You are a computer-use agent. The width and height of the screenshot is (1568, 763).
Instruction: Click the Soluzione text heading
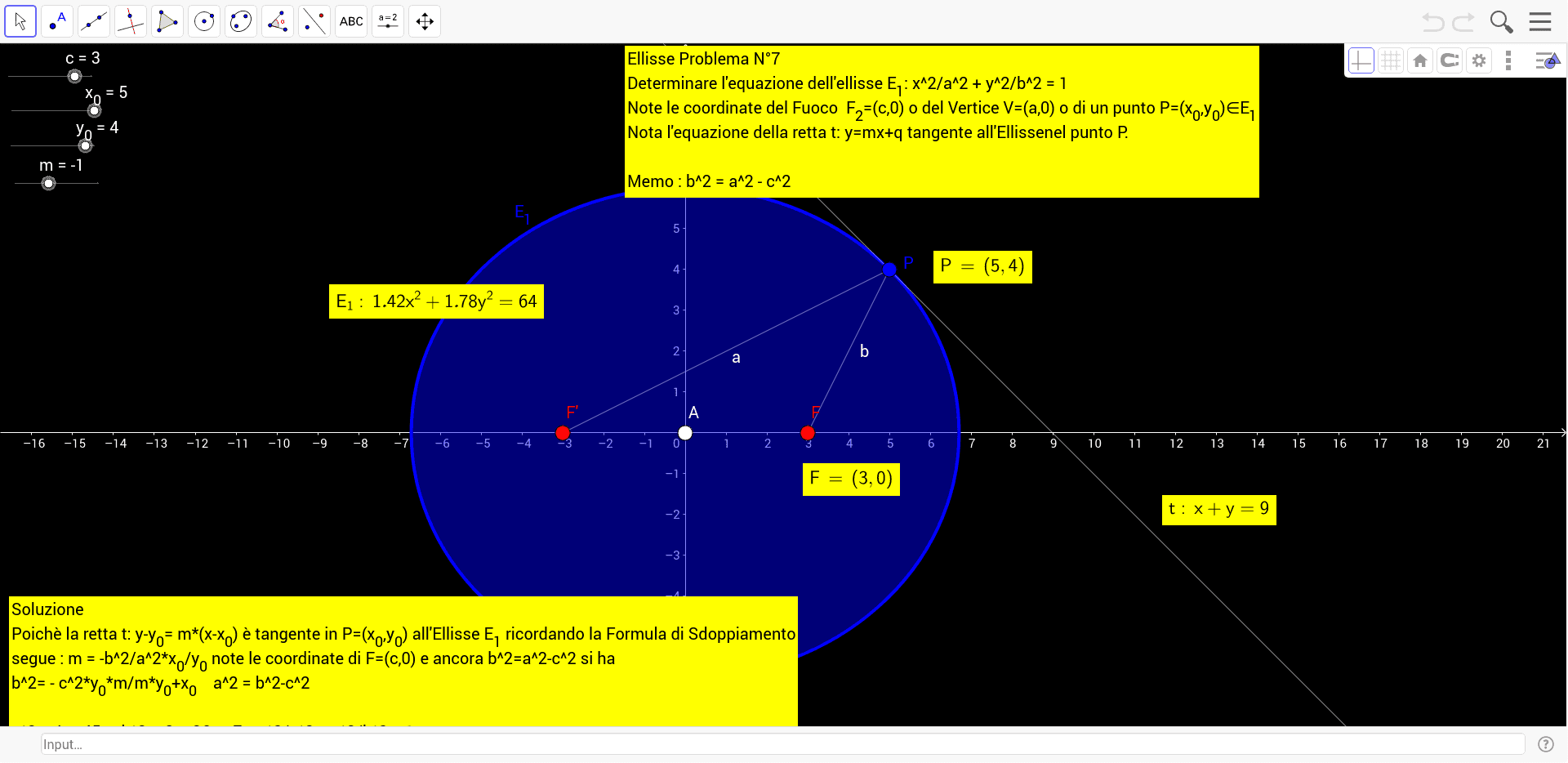47,609
